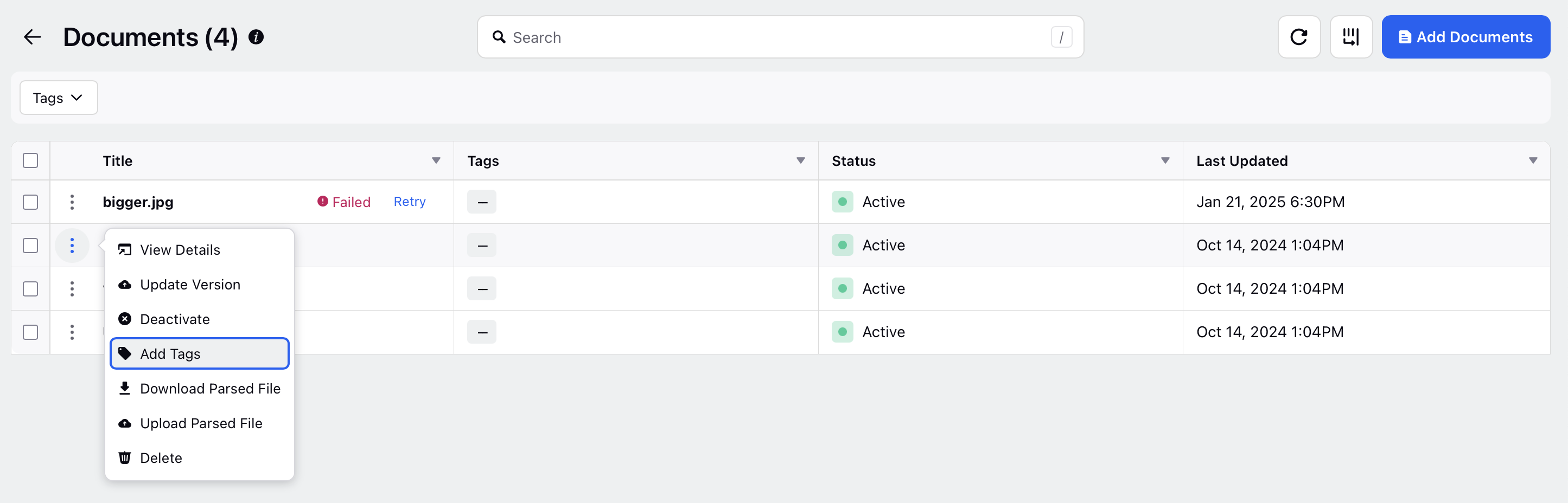Click the bigger.jpg document title
This screenshot has width=1568, height=503.
point(138,202)
